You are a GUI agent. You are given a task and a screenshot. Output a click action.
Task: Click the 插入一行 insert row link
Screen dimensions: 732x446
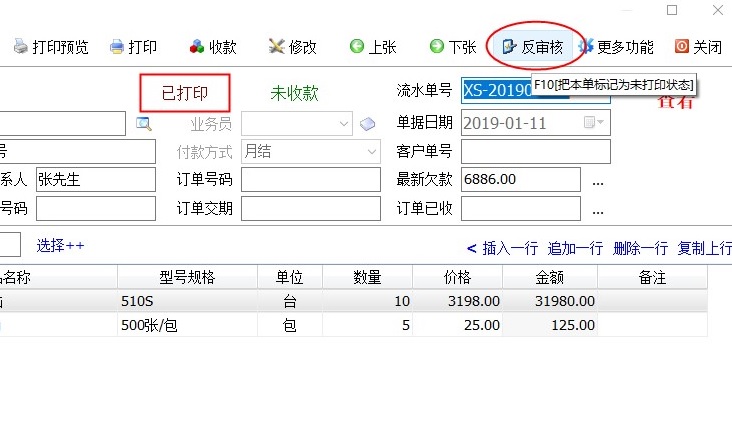tap(504, 249)
